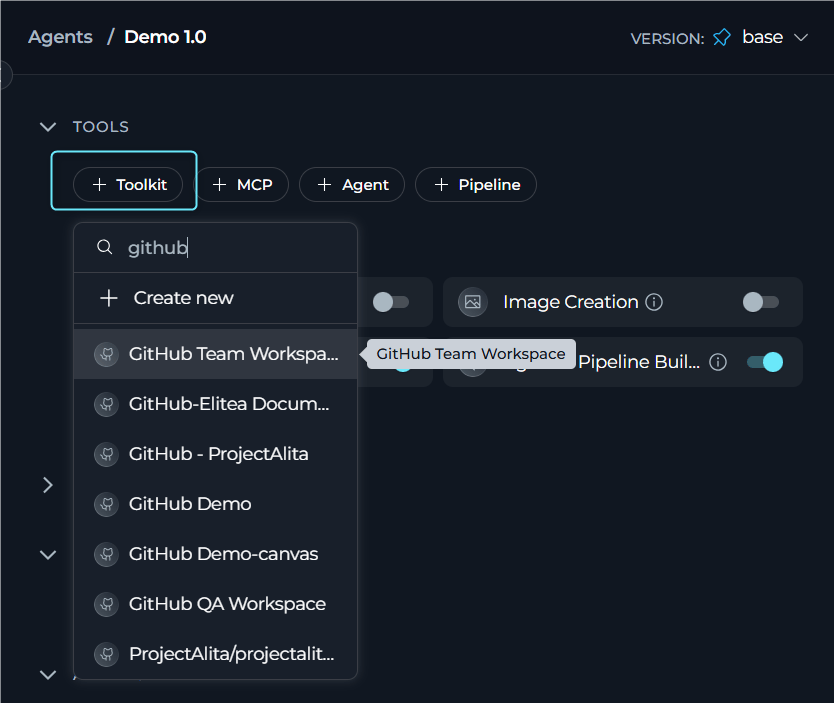Select ProjectAlita/projectalit... toolkit
This screenshot has width=834, height=703.
(215, 654)
